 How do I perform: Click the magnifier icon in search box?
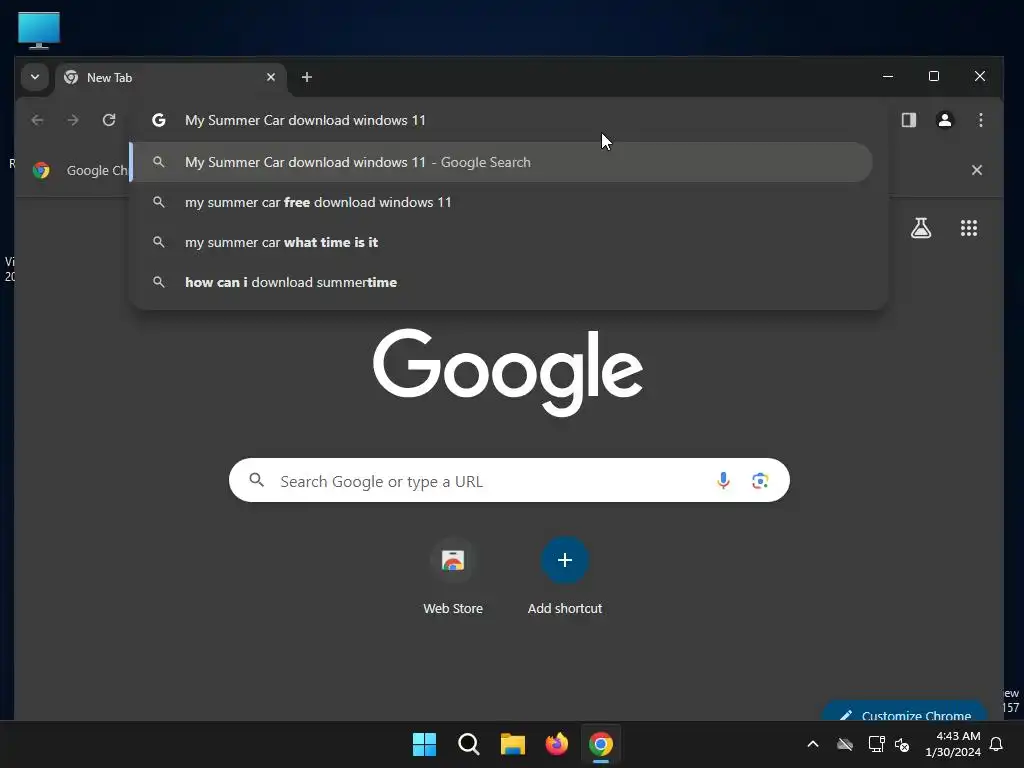click(x=257, y=481)
